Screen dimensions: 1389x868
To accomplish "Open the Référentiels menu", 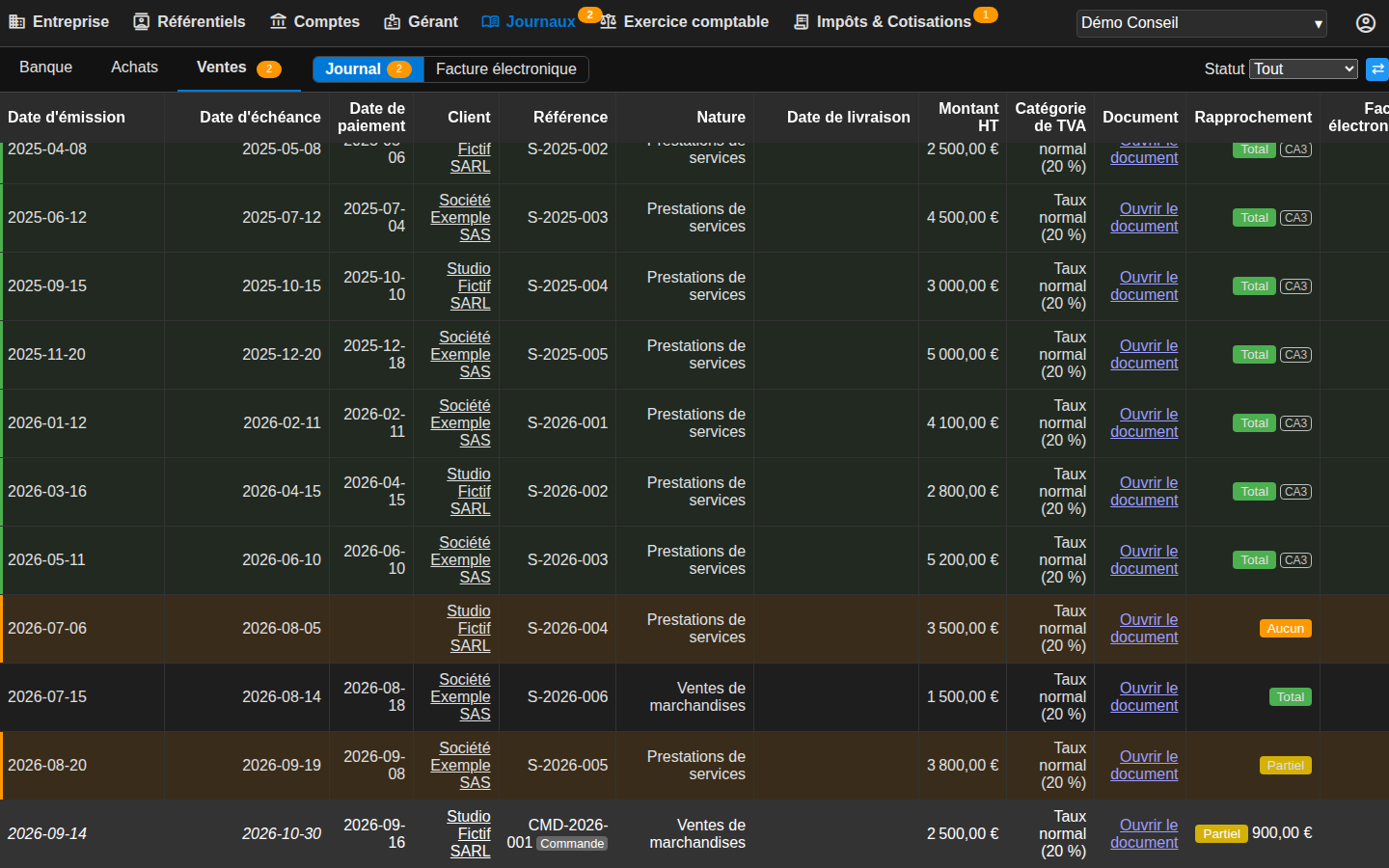I will coord(189,21).
